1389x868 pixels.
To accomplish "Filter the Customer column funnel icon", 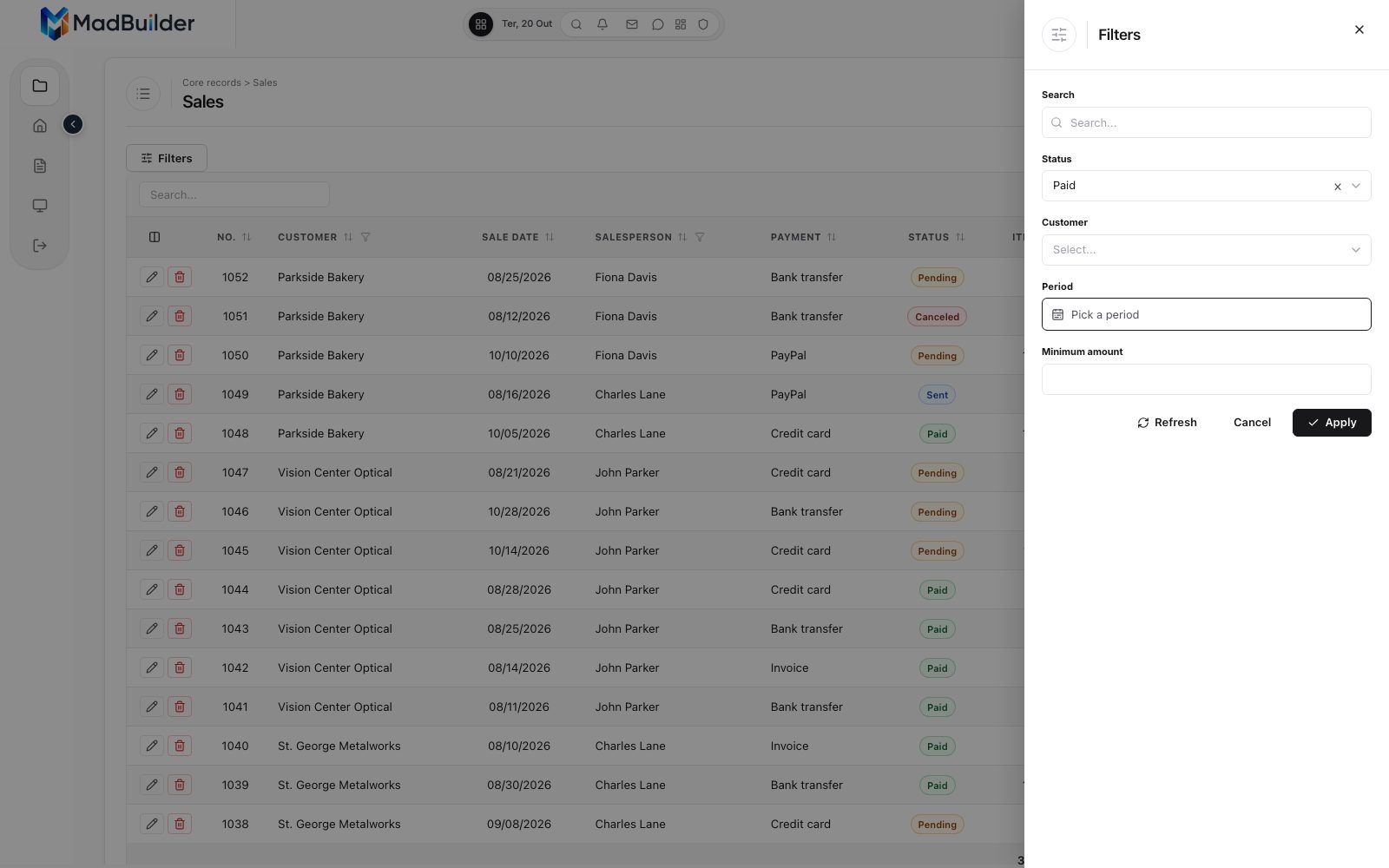I will click(x=365, y=237).
